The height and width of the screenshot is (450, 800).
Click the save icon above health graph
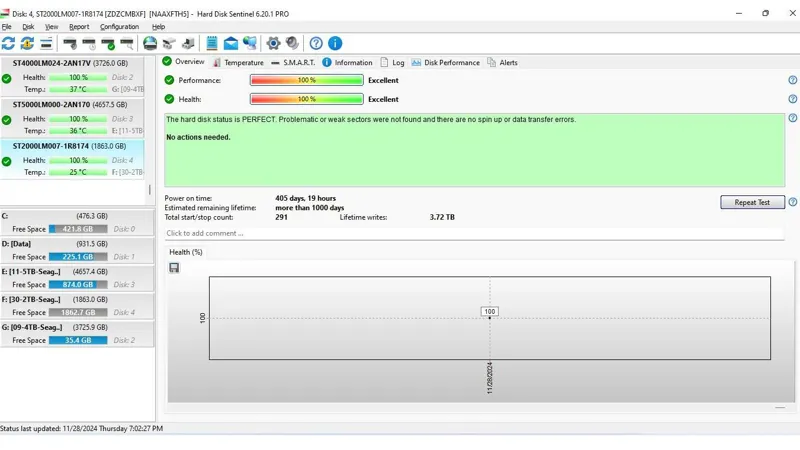click(174, 268)
